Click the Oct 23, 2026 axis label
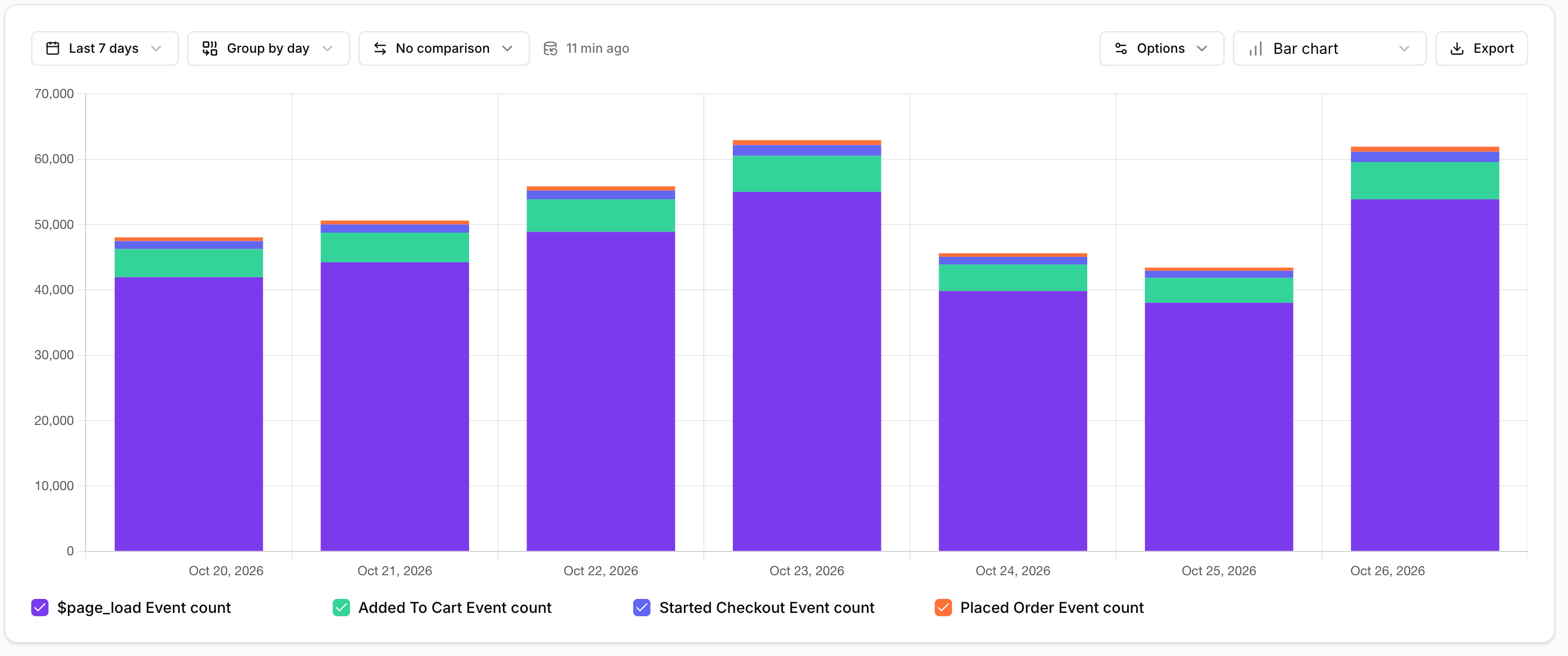1568x656 pixels. click(807, 571)
